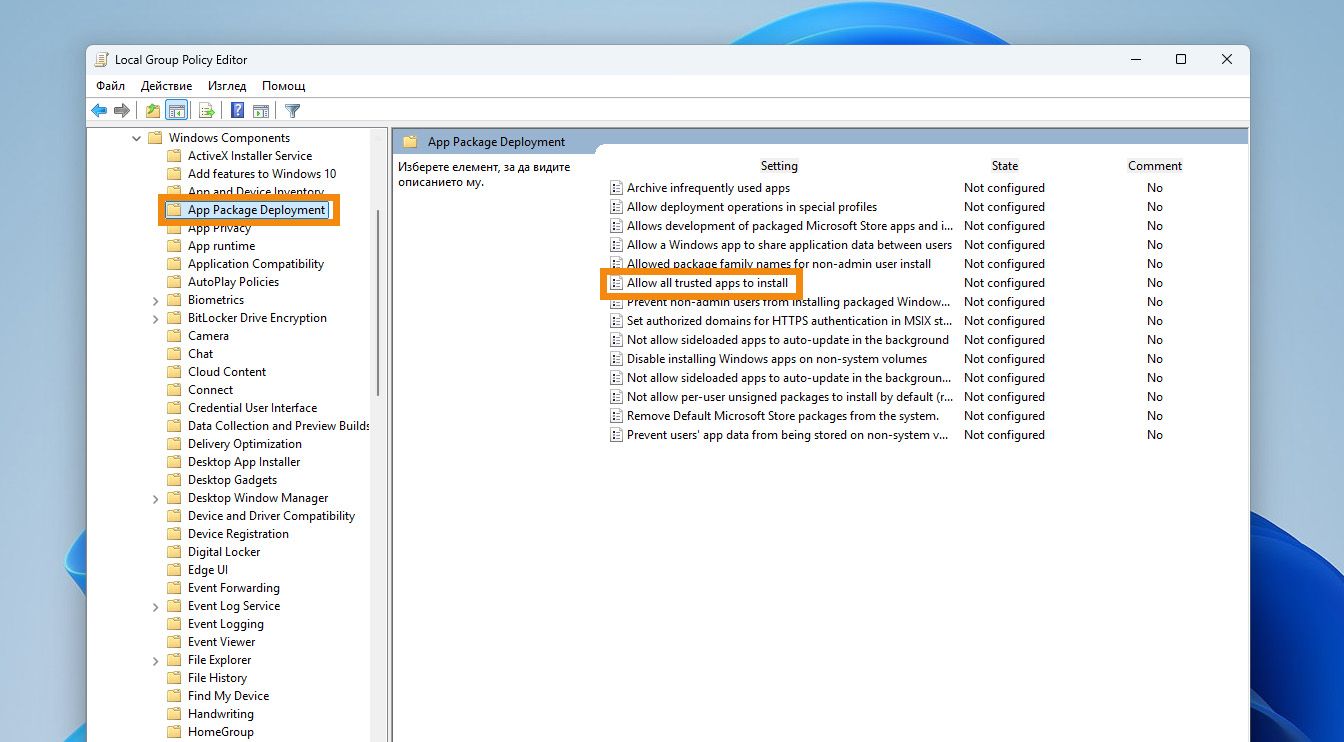Click the folder icon beside Event Viewer
The width and height of the screenshot is (1344, 742).
pos(175,642)
